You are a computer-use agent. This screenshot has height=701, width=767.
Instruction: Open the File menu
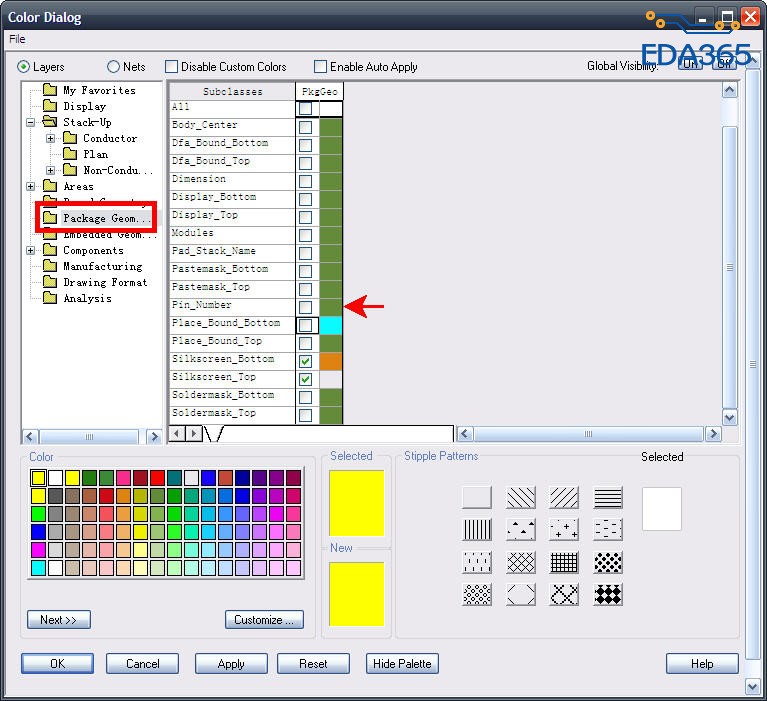(17, 39)
